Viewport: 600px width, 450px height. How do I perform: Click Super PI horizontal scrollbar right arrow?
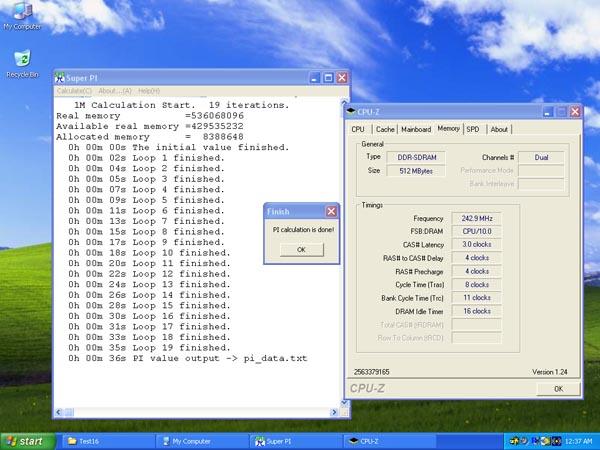click(334, 412)
